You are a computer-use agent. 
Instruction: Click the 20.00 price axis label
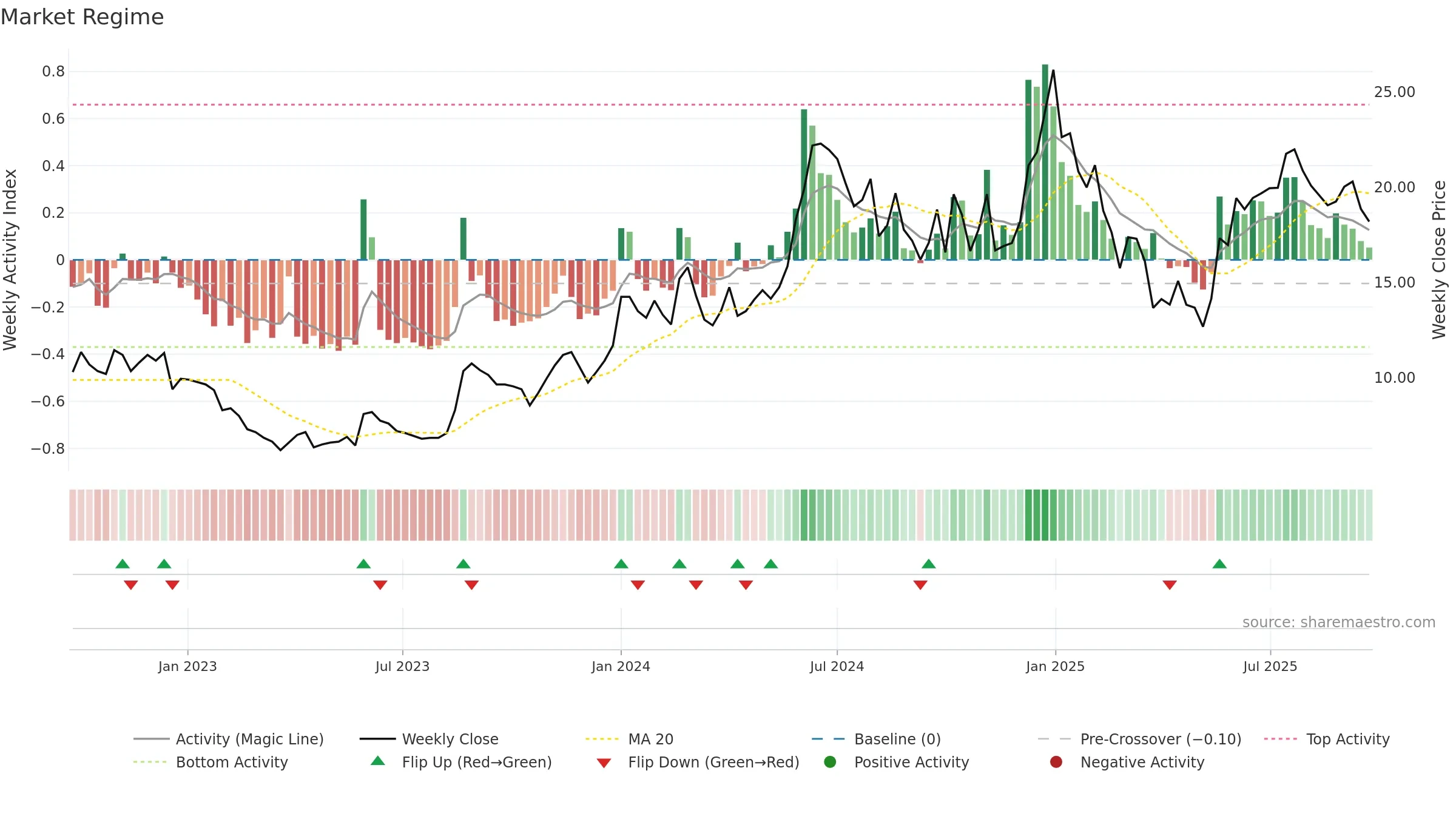1394,187
